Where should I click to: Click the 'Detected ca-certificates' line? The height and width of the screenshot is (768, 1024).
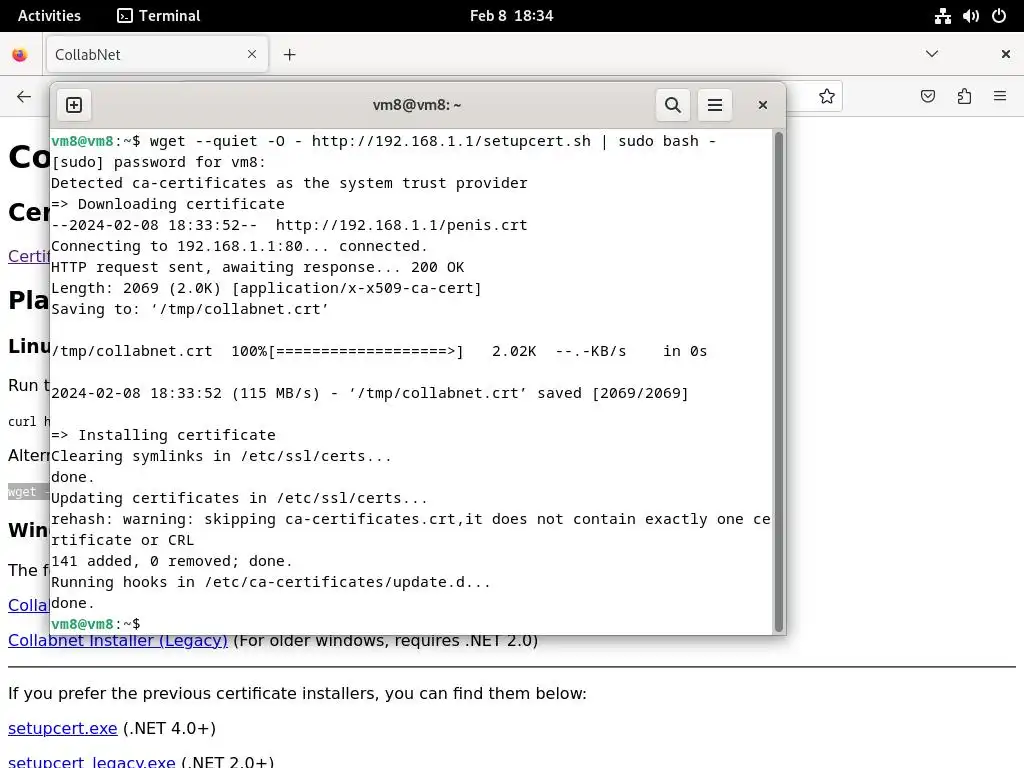[x=289, y=183]
